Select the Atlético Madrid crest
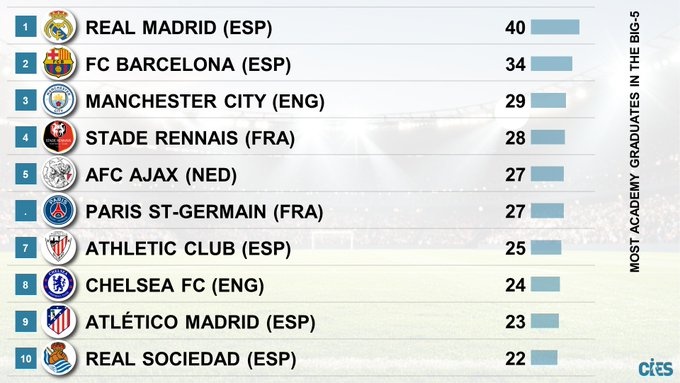 tap(59, 321)
